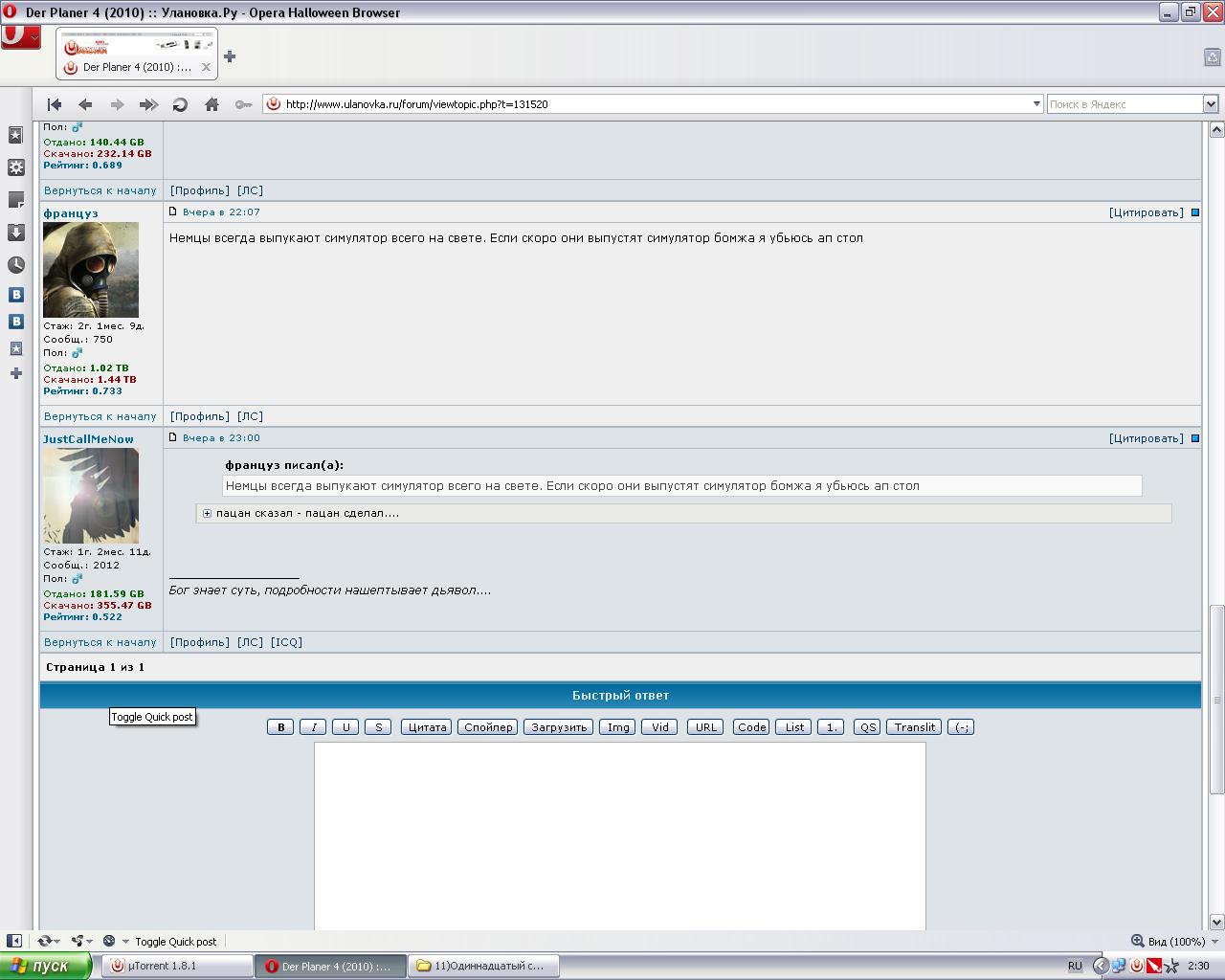Viewport: 1225px width, 980px height.
Task: Open the Downloads panel in sidebar
Action: coord(15,233)
